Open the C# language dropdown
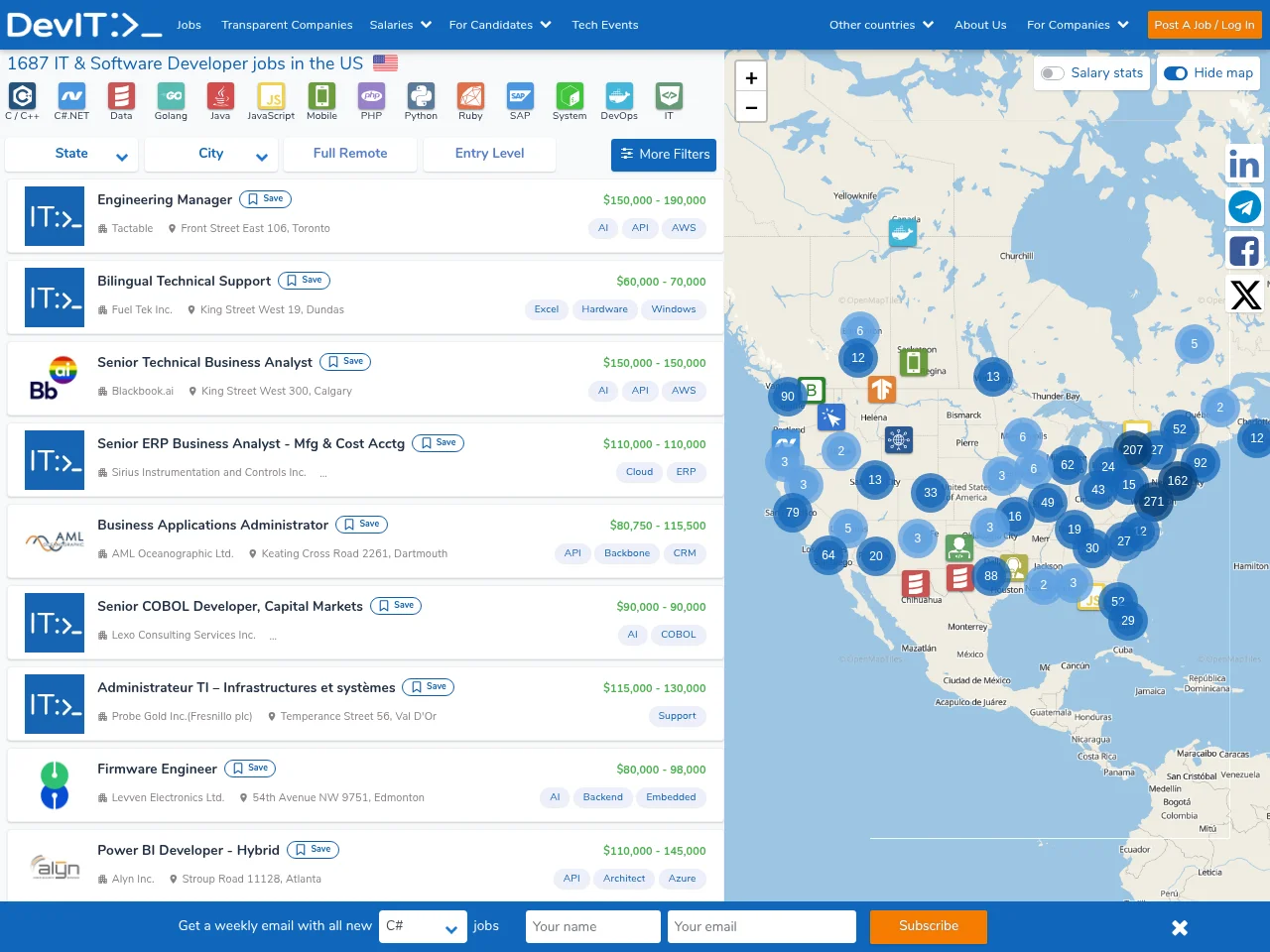 tap(423, 926)
